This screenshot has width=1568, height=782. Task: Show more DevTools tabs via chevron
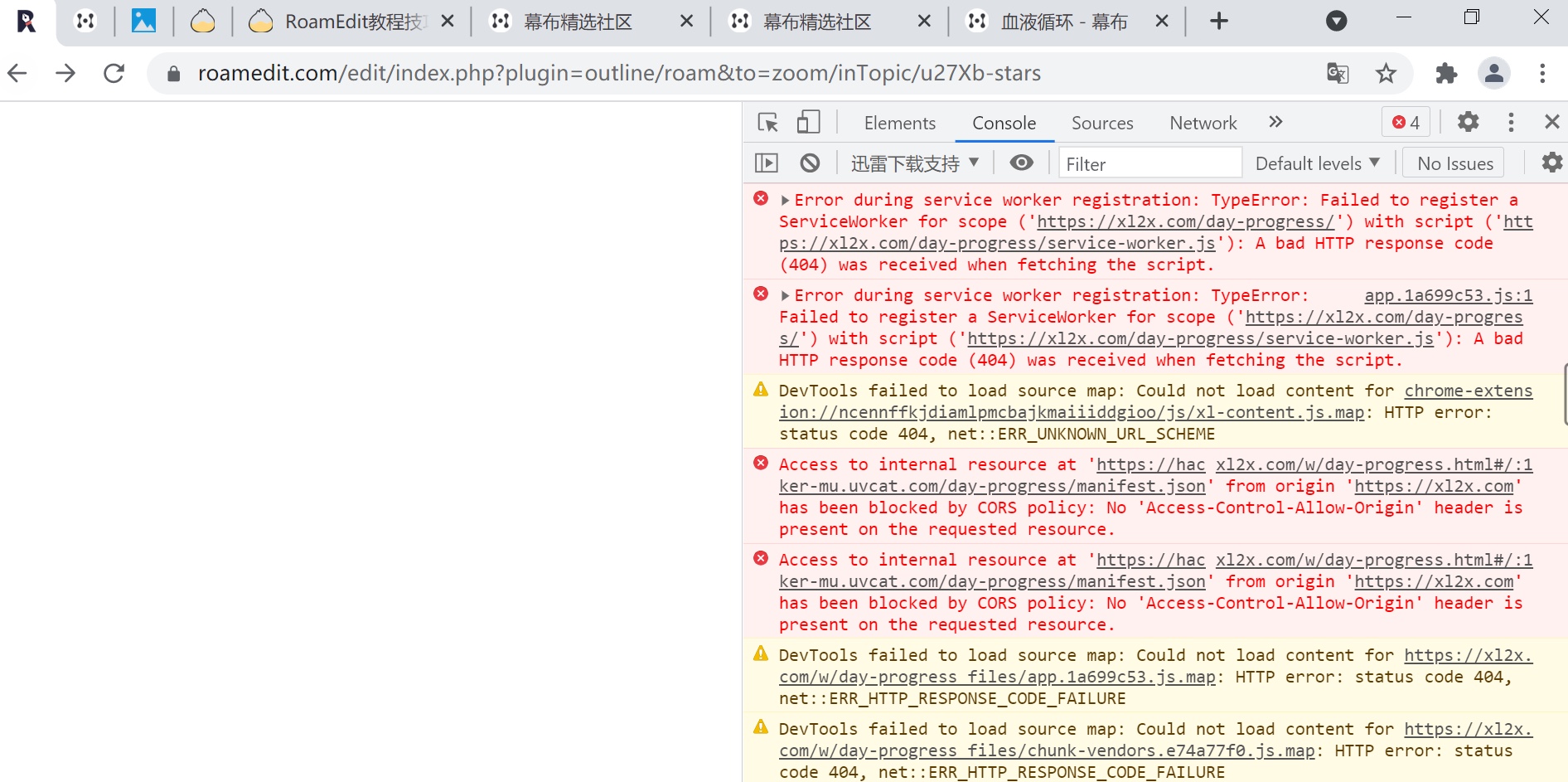click(x=1275, y=123)
